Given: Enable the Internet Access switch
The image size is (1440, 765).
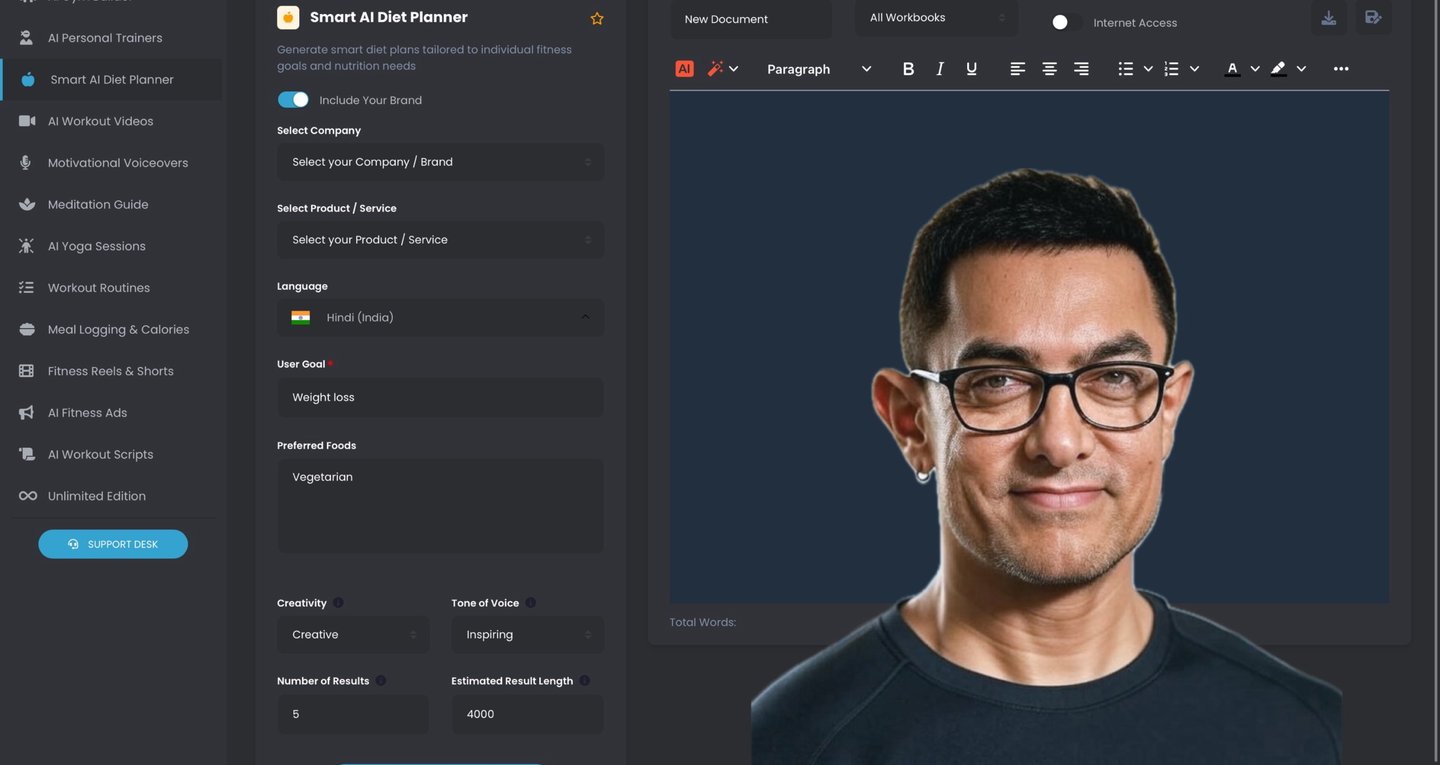Looking at the screenshot, I should (x=1066, y=22).
